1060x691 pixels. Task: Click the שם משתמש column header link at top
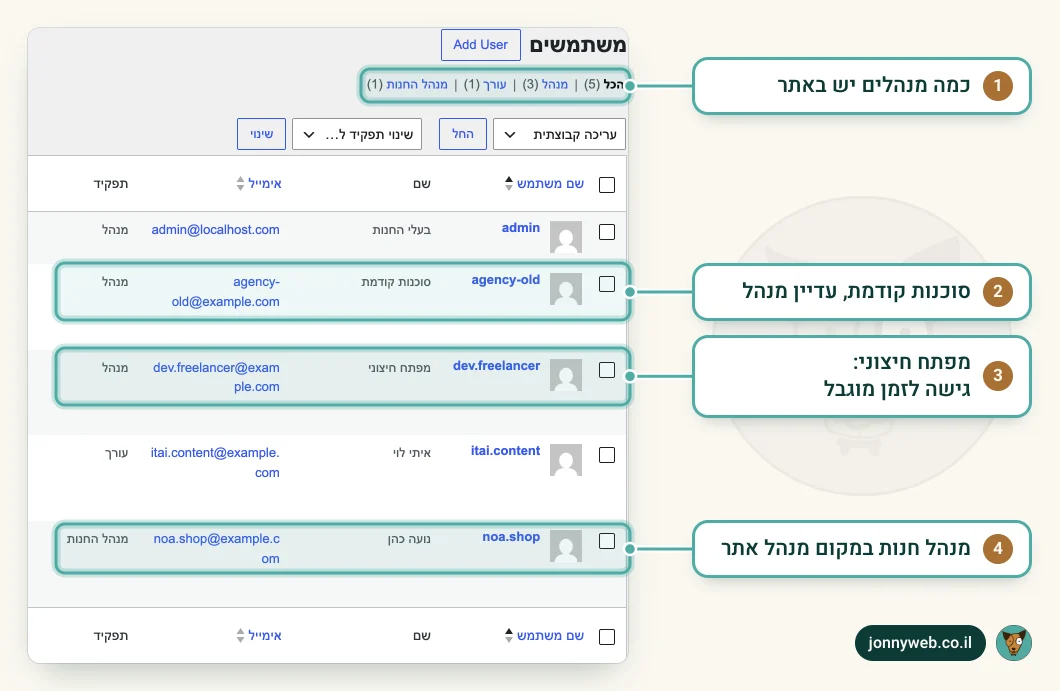click(x=550, y=184)
